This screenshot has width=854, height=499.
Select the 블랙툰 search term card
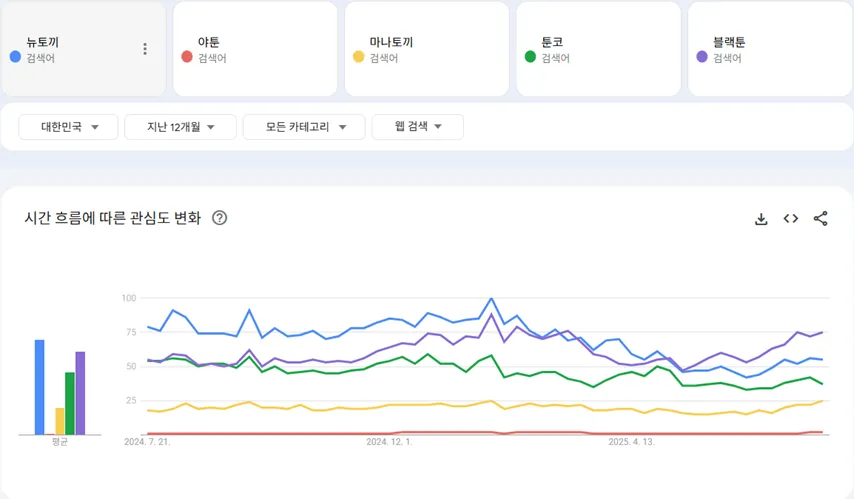point(770,49)
